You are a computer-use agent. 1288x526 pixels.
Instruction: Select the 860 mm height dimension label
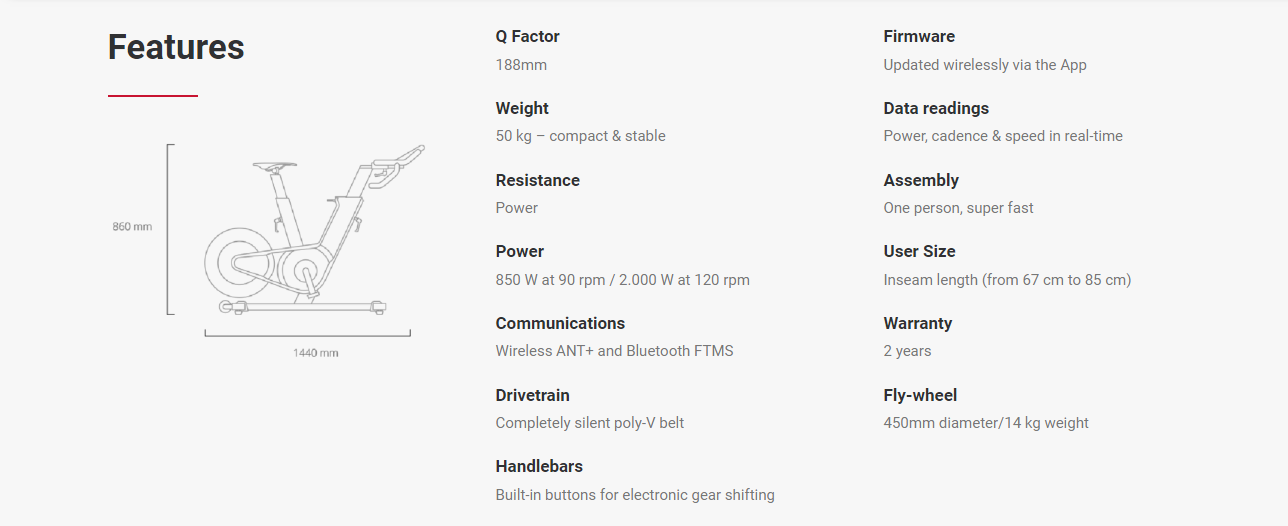pos(132,227)
